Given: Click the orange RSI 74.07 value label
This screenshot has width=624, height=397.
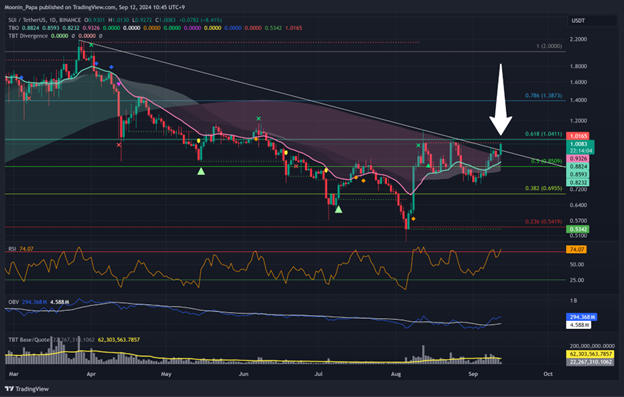Looking at the screenshot, I should coord(576,249).
